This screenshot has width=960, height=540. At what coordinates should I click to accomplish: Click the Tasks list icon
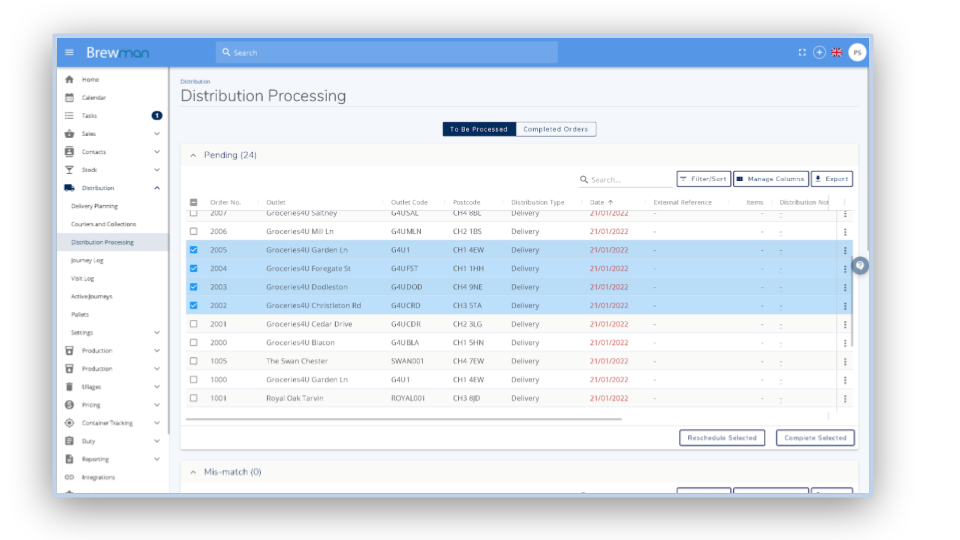click(x=69, y=116)
